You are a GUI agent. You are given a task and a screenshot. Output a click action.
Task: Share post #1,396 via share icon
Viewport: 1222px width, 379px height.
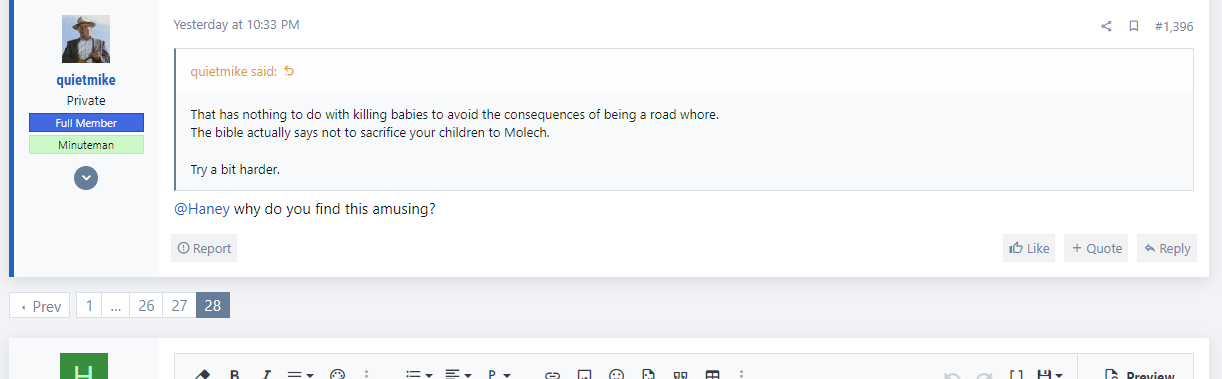(x=1106, y=26)
